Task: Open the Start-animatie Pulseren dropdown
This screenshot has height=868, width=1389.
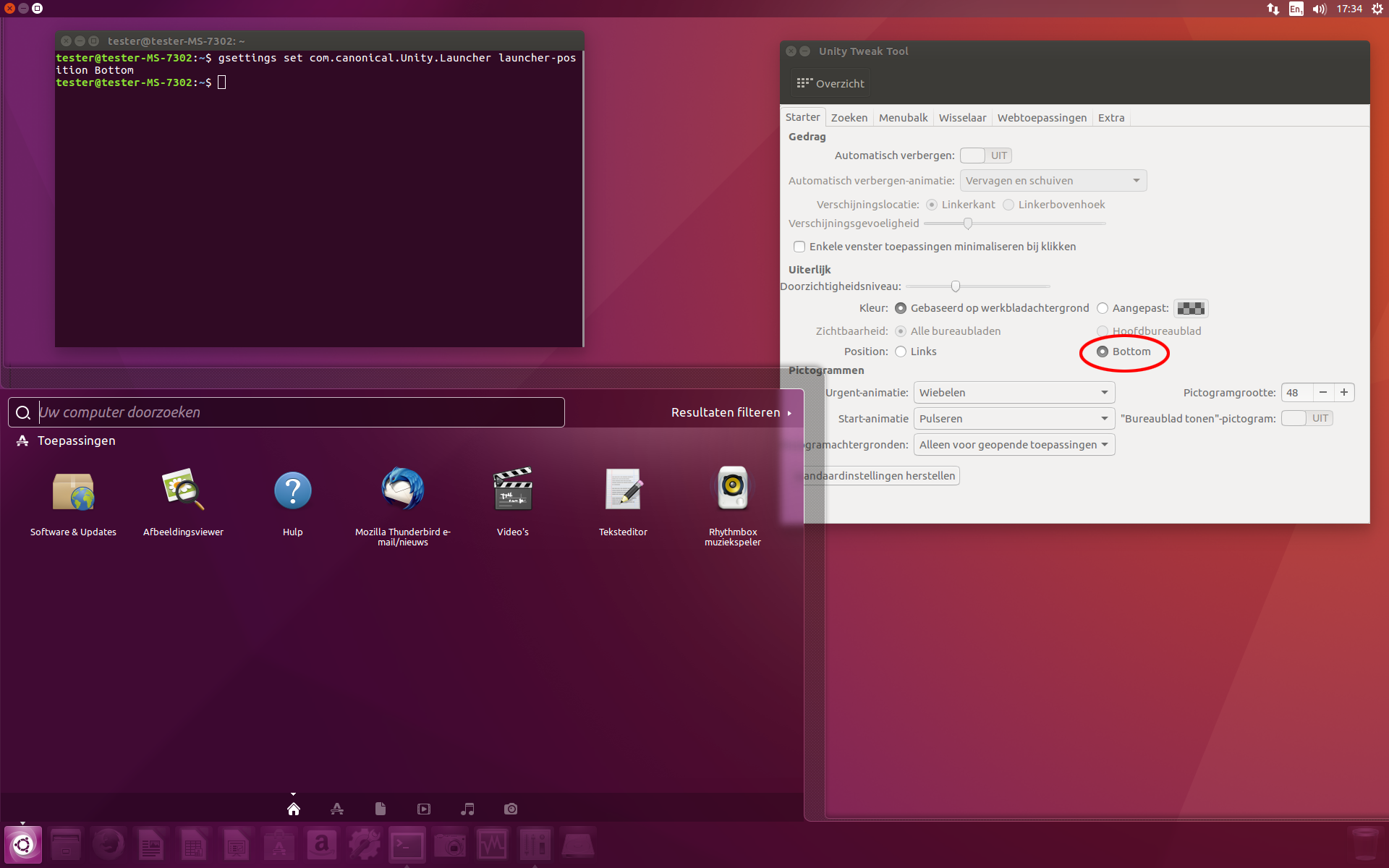Action: [x=1014, y=419]
